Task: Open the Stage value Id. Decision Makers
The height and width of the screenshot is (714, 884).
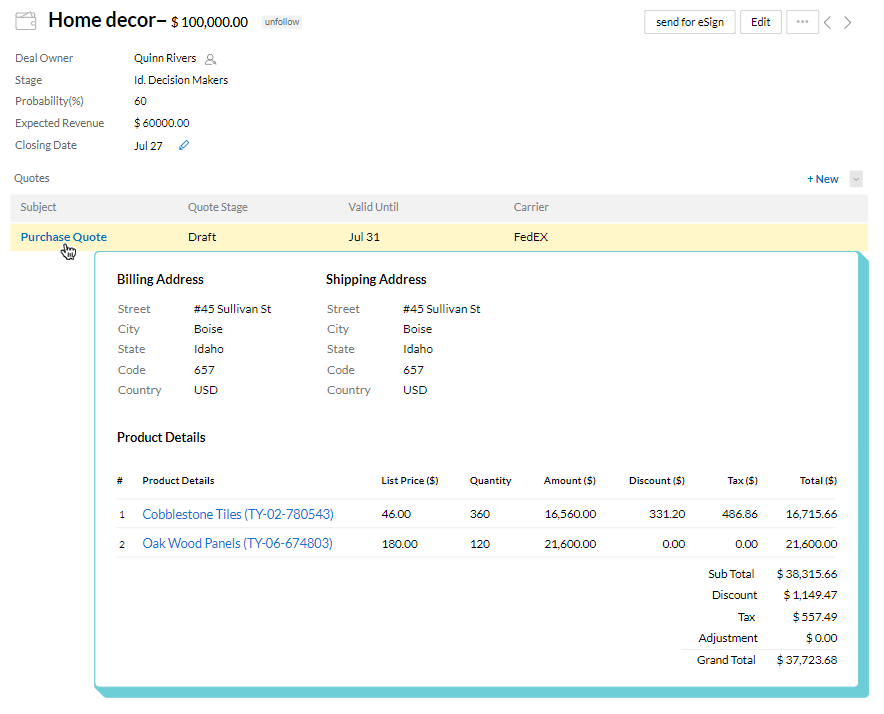Action: click(x=180, y=79)
